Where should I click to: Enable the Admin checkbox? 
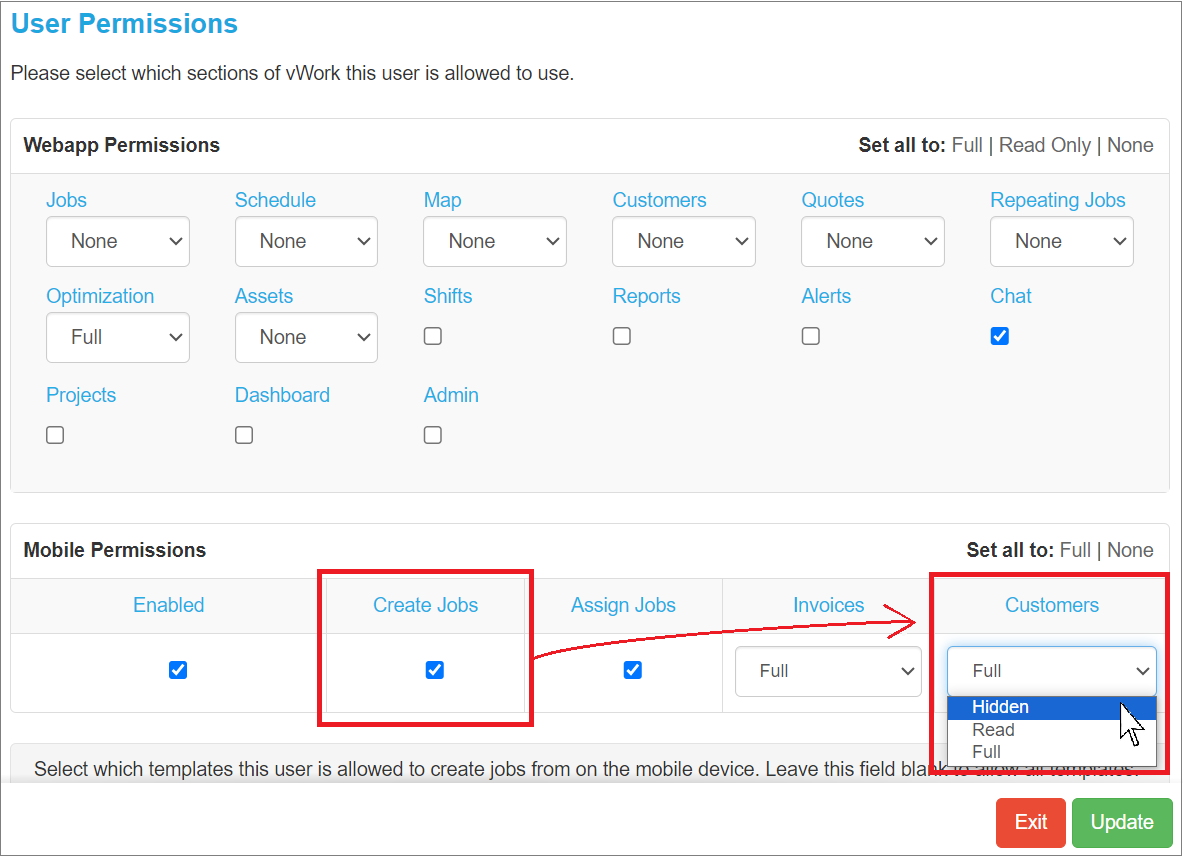point(433,435)
